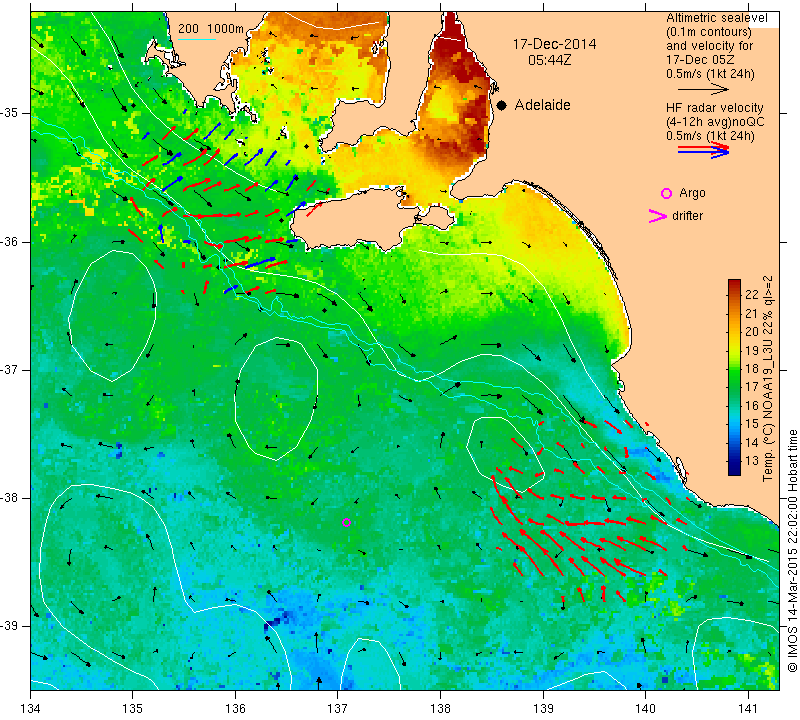Click the '13' value on the temperature scale
The height and width of the screenshot is (720, 800).
tap(752, 461)
